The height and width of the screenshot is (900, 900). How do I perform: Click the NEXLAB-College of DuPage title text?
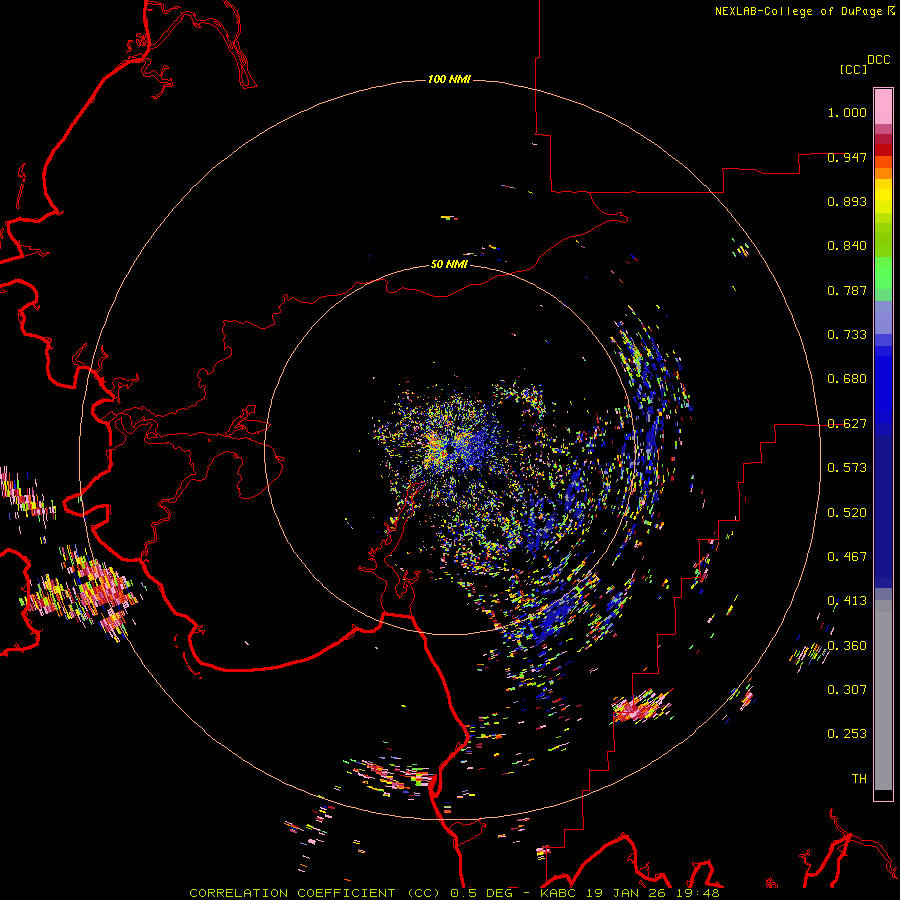point(798,11)
